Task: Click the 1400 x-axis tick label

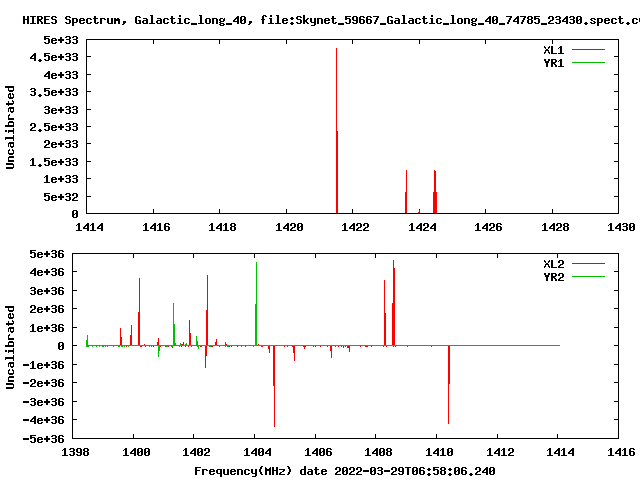Action: tap(136, 452)
